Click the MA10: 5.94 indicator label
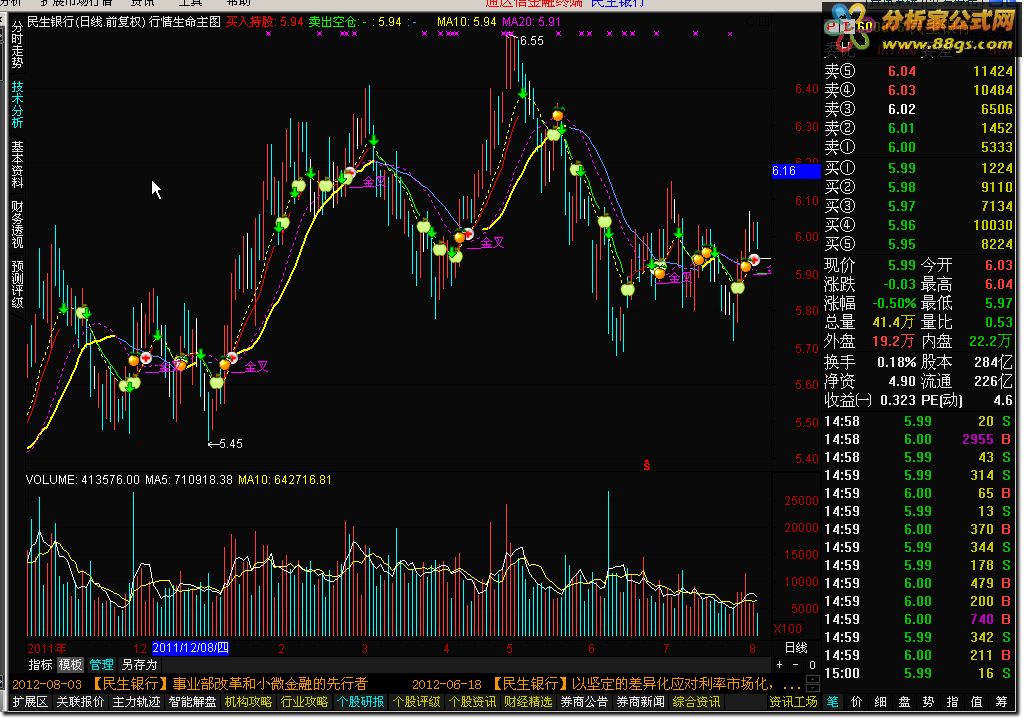Viewport: 1024px width, 719px height. point(466,22)
